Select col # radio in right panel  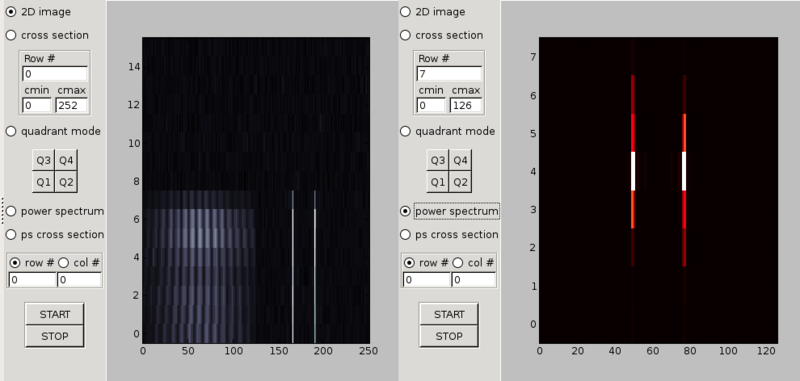tap(458, 263)
